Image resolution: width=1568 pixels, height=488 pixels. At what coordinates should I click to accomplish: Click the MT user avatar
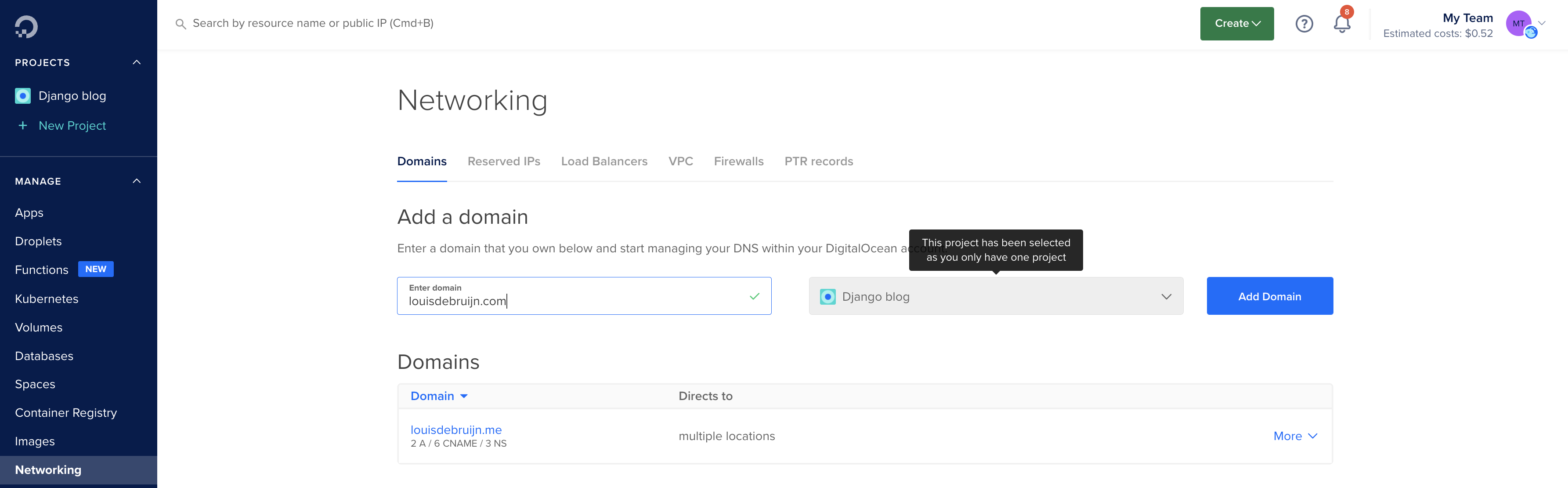(1518, 24)
